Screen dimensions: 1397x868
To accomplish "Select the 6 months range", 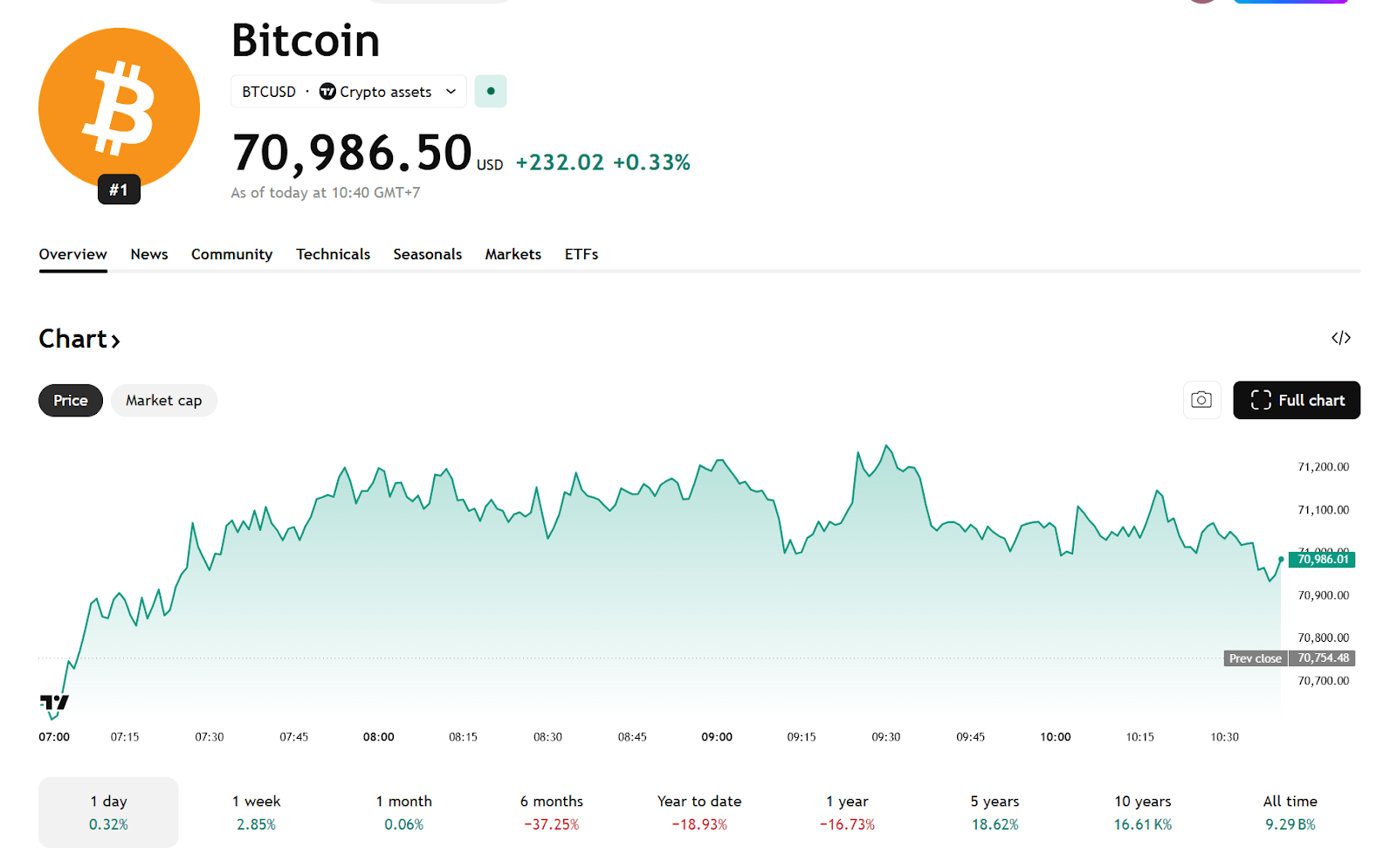I will (x=551, y=812).
